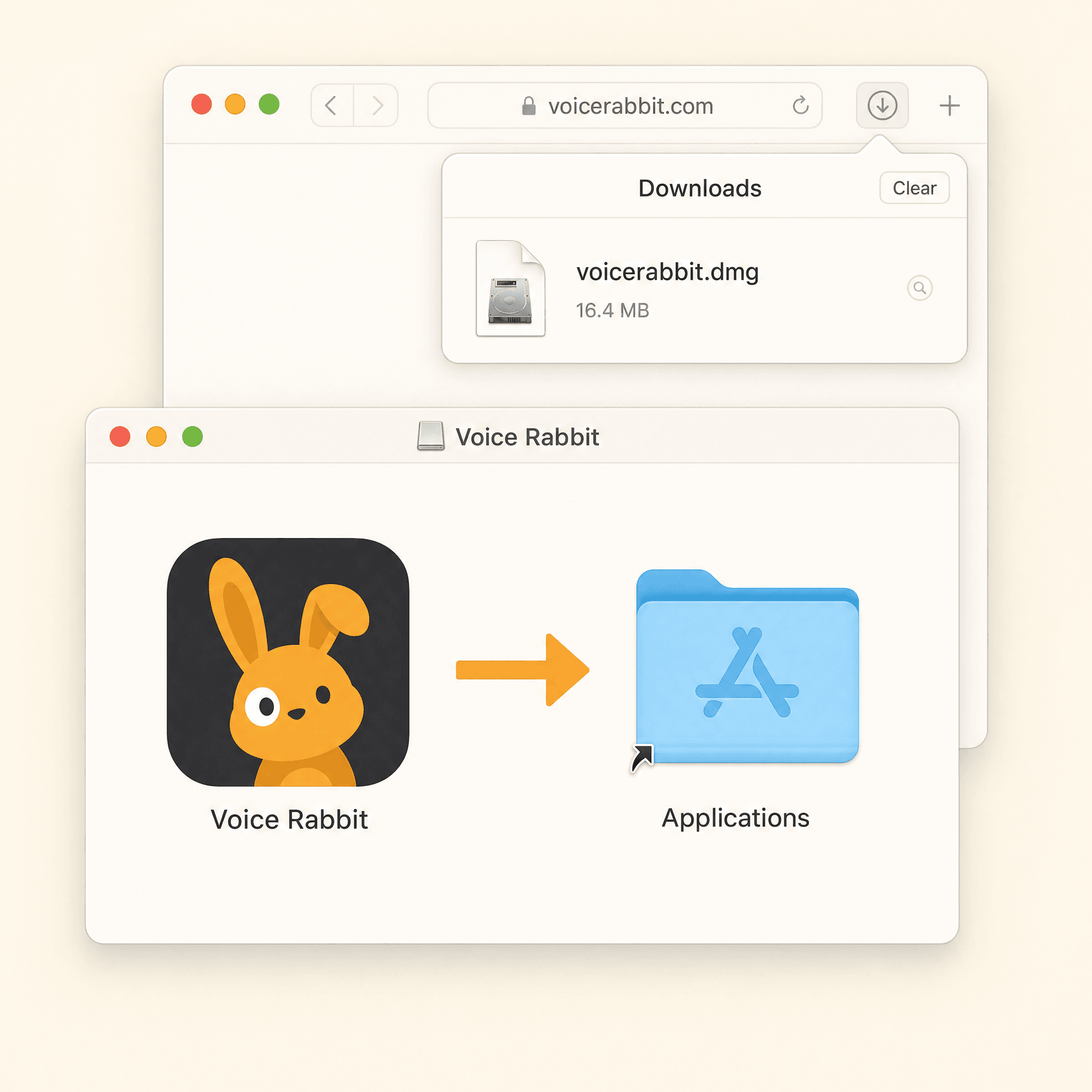1092x1092 pixels.
Task: Open a new tab with plus icon
Action: [949, 106]
